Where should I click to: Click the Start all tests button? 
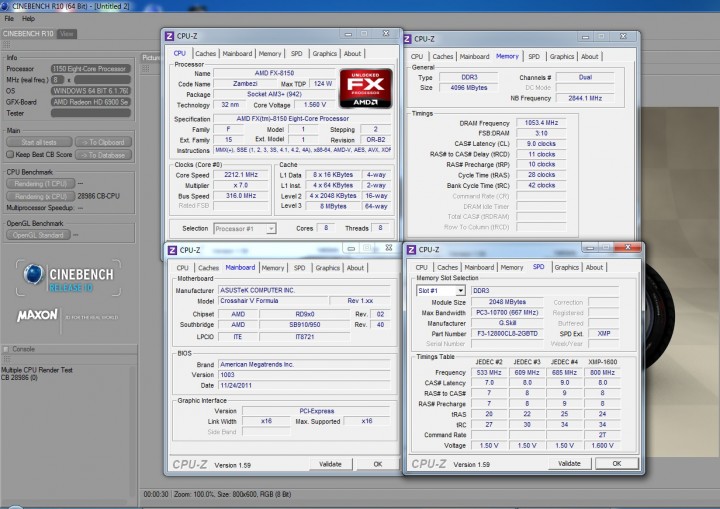[x=39, y=142]
